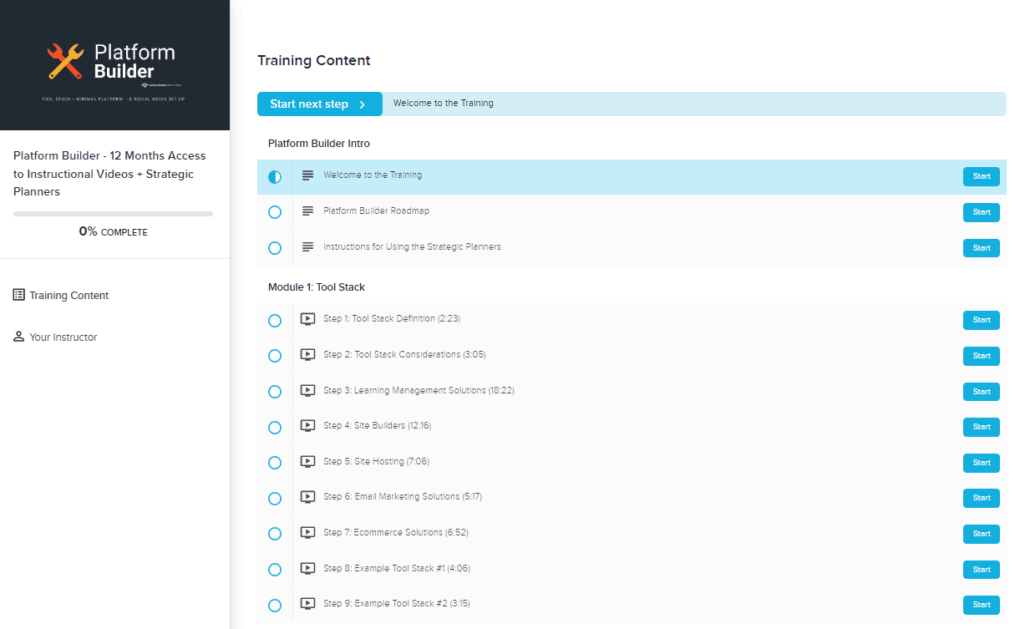Toggle completion circle for Step 1: Tool Stack Definition
The width and height of the screenshot is (1030, 629).
click(x=275, y=320)
